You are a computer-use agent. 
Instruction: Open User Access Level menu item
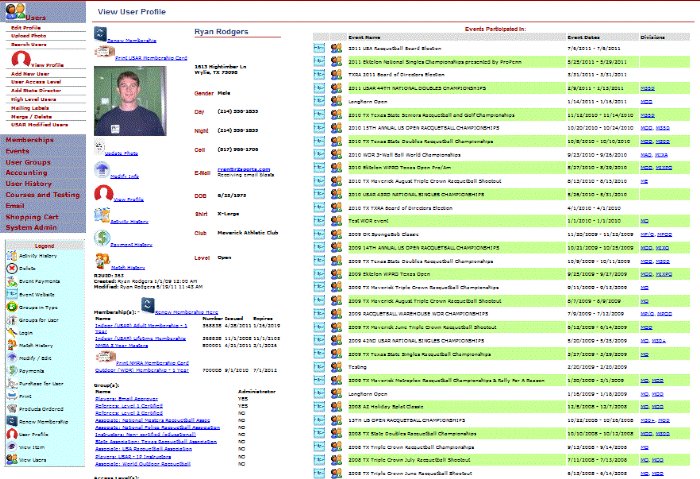36,82
